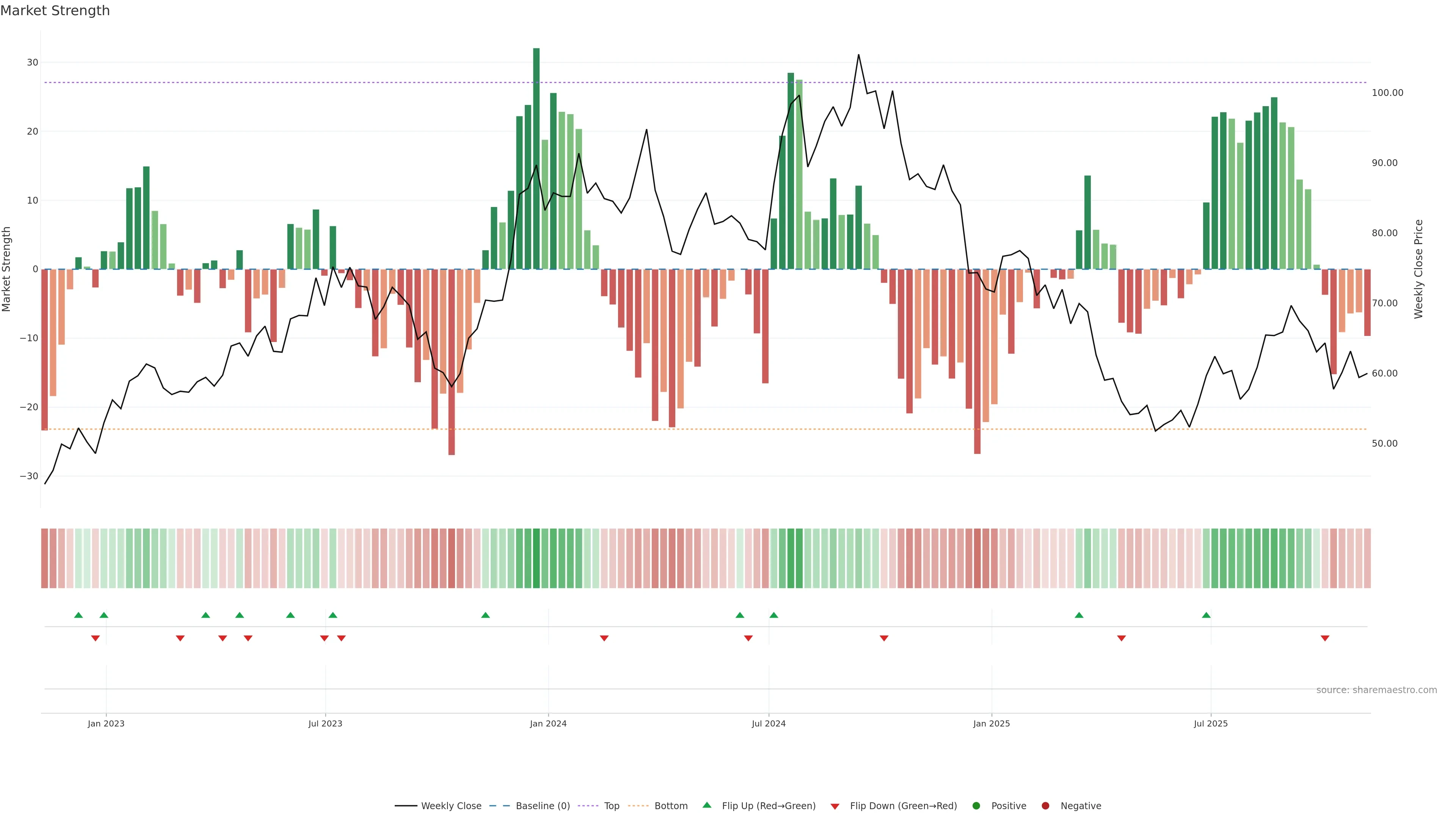Click the Positive green circle legend icon
The height and width of the screenshot is (819, 1456).
click(x=976, y=806)
